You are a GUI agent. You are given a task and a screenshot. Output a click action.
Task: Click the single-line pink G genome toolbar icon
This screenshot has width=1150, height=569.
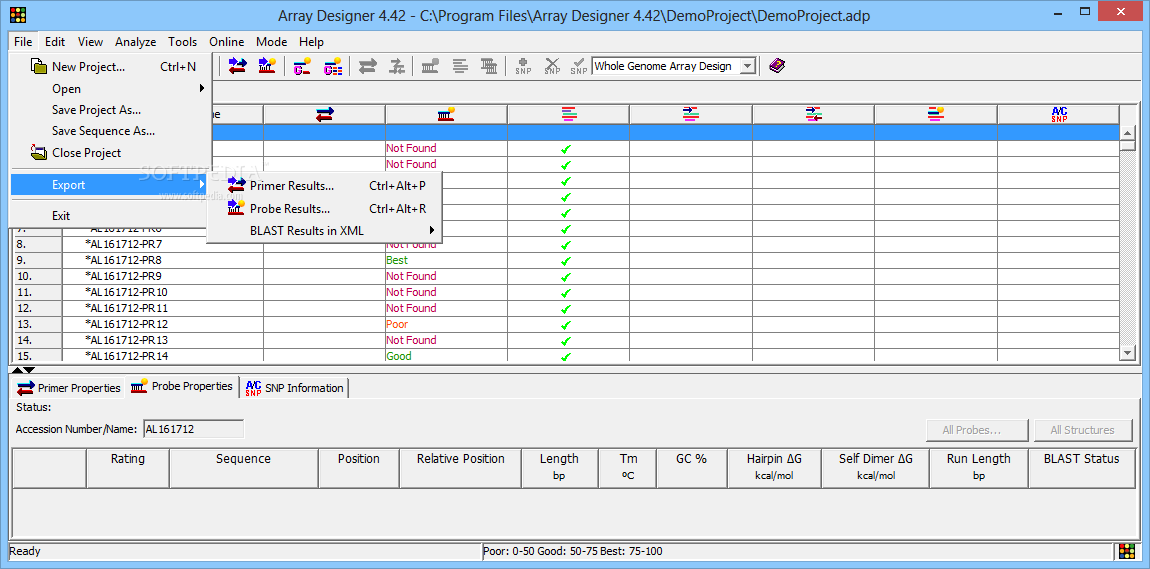pyautogui.click(x=303, y=66)
